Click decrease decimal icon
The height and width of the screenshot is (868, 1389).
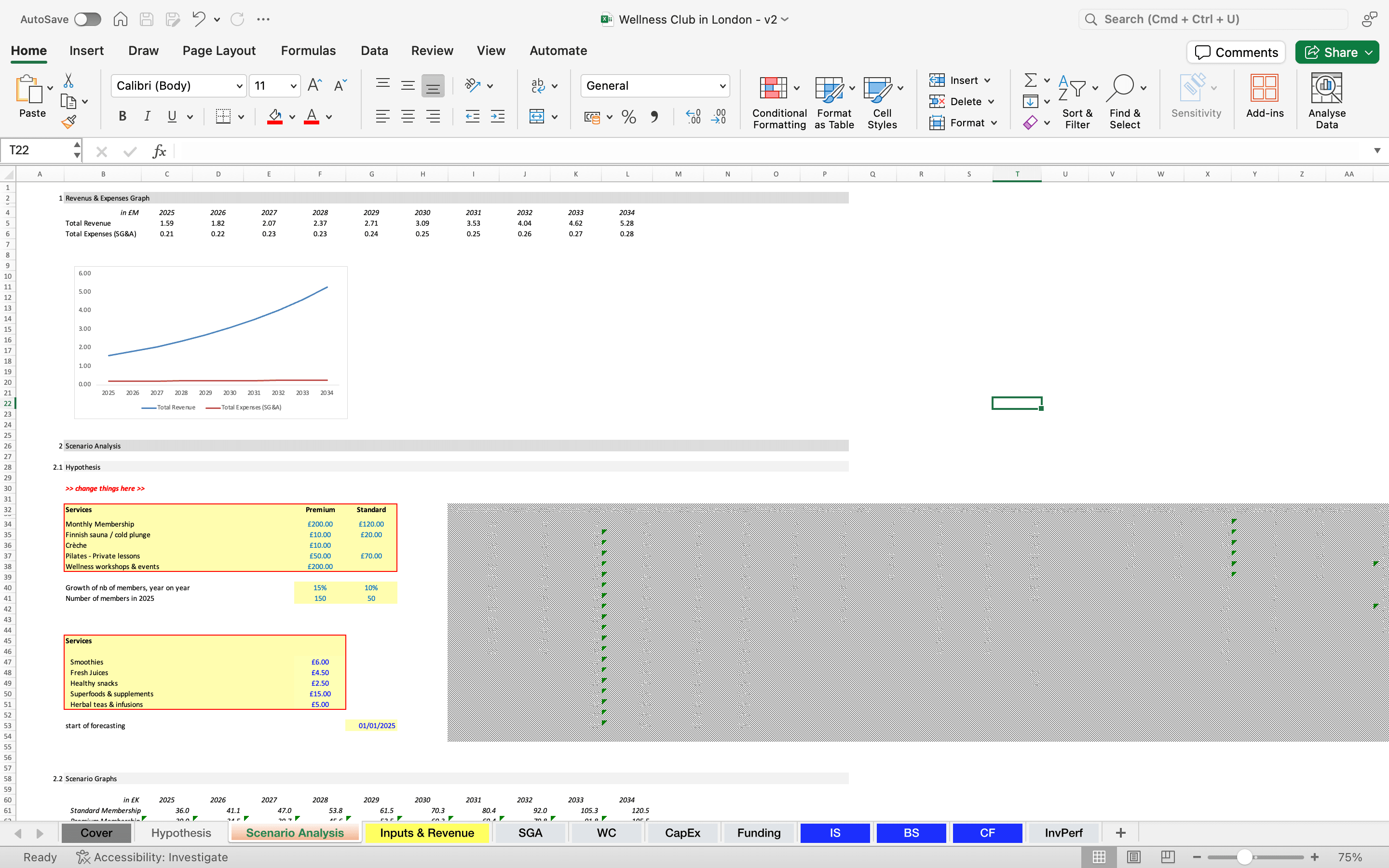click(x=718, y=117)
